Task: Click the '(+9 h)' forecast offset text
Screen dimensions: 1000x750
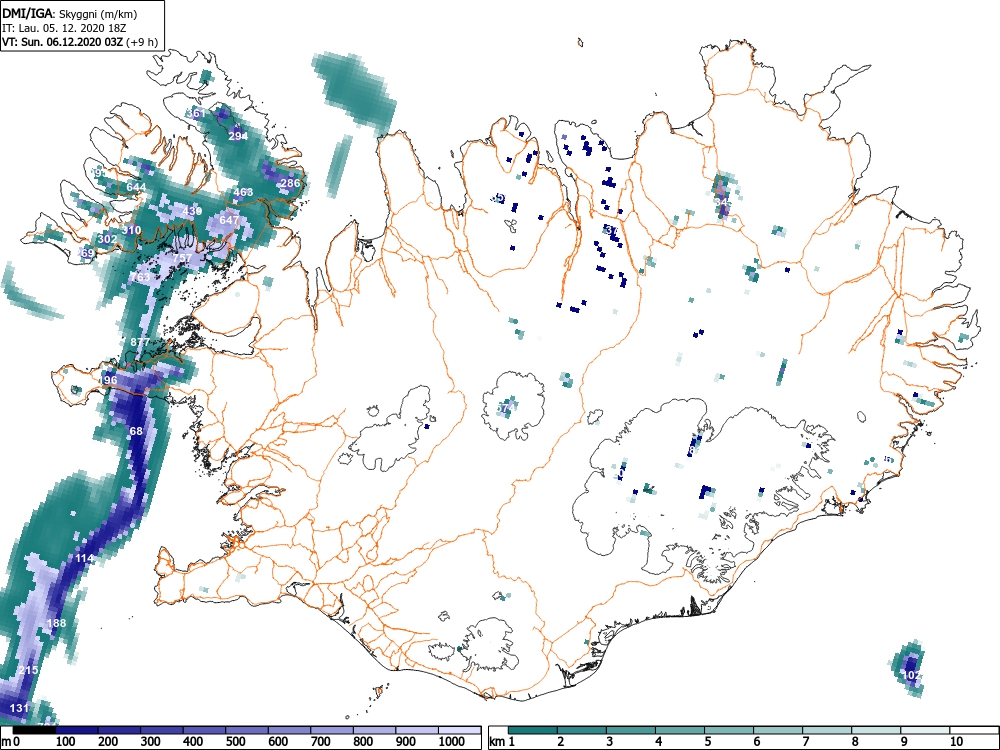Action: (142, 42)
